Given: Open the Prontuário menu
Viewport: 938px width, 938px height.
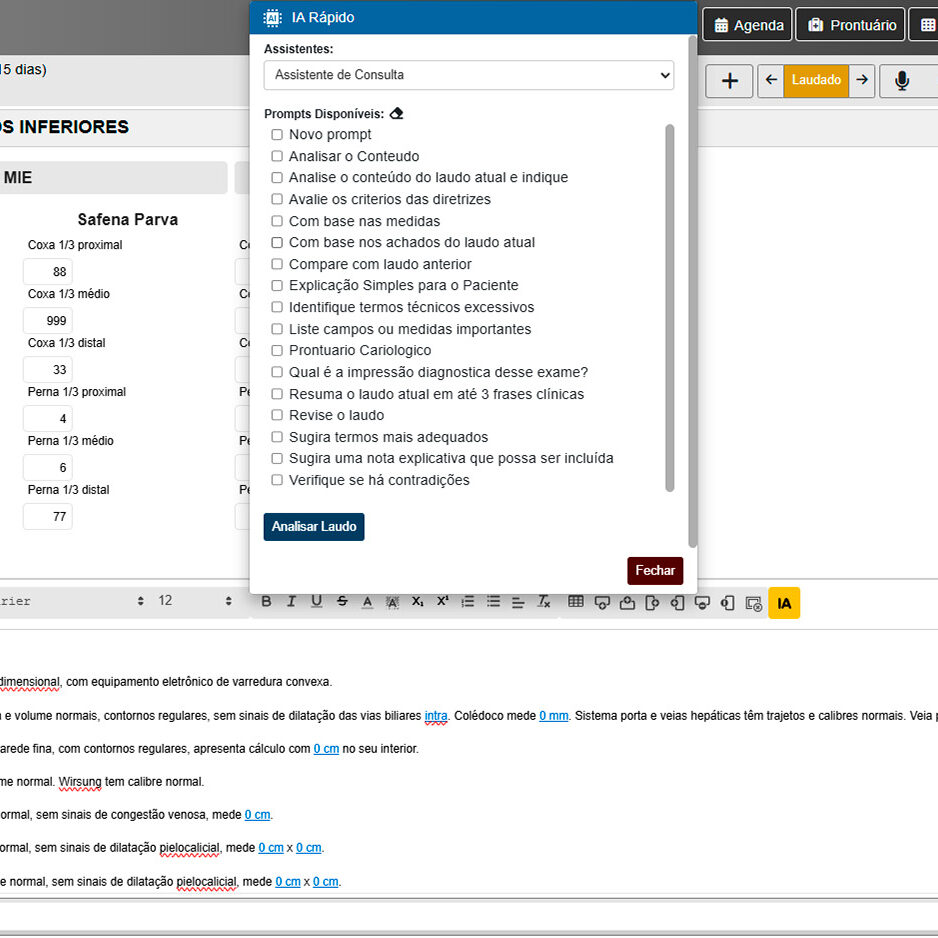Looking at the screenshot, I should tap(850, 25).
